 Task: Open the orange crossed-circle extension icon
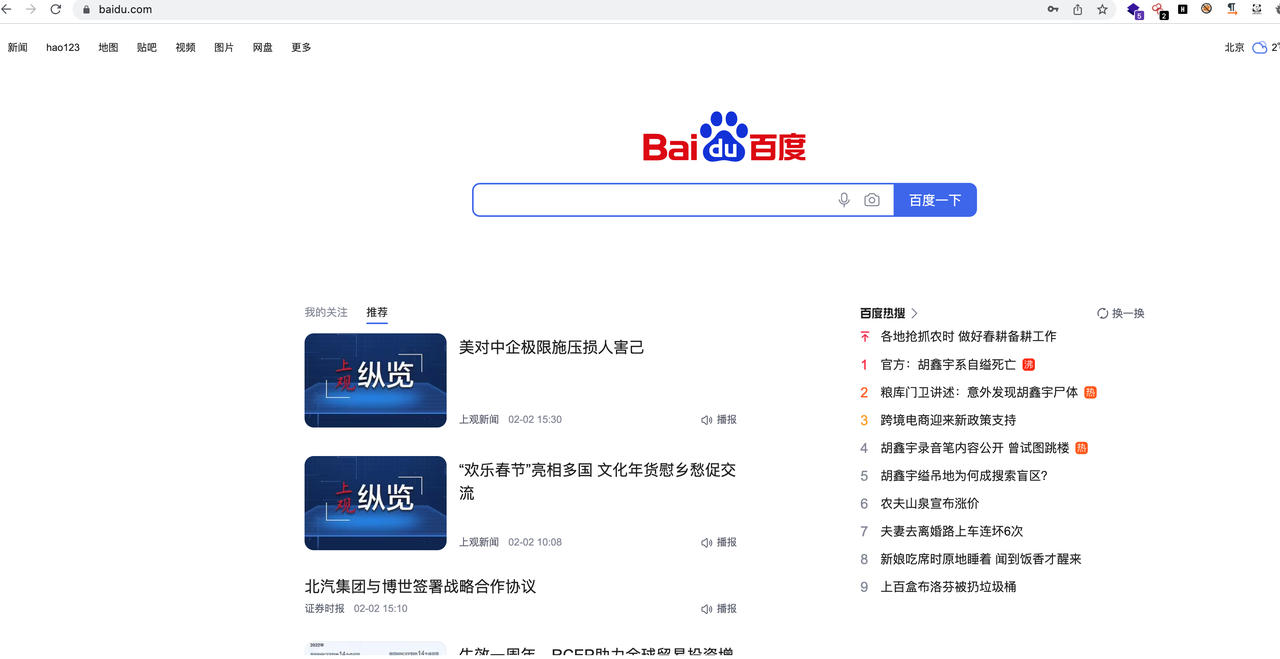point(1207,9)
